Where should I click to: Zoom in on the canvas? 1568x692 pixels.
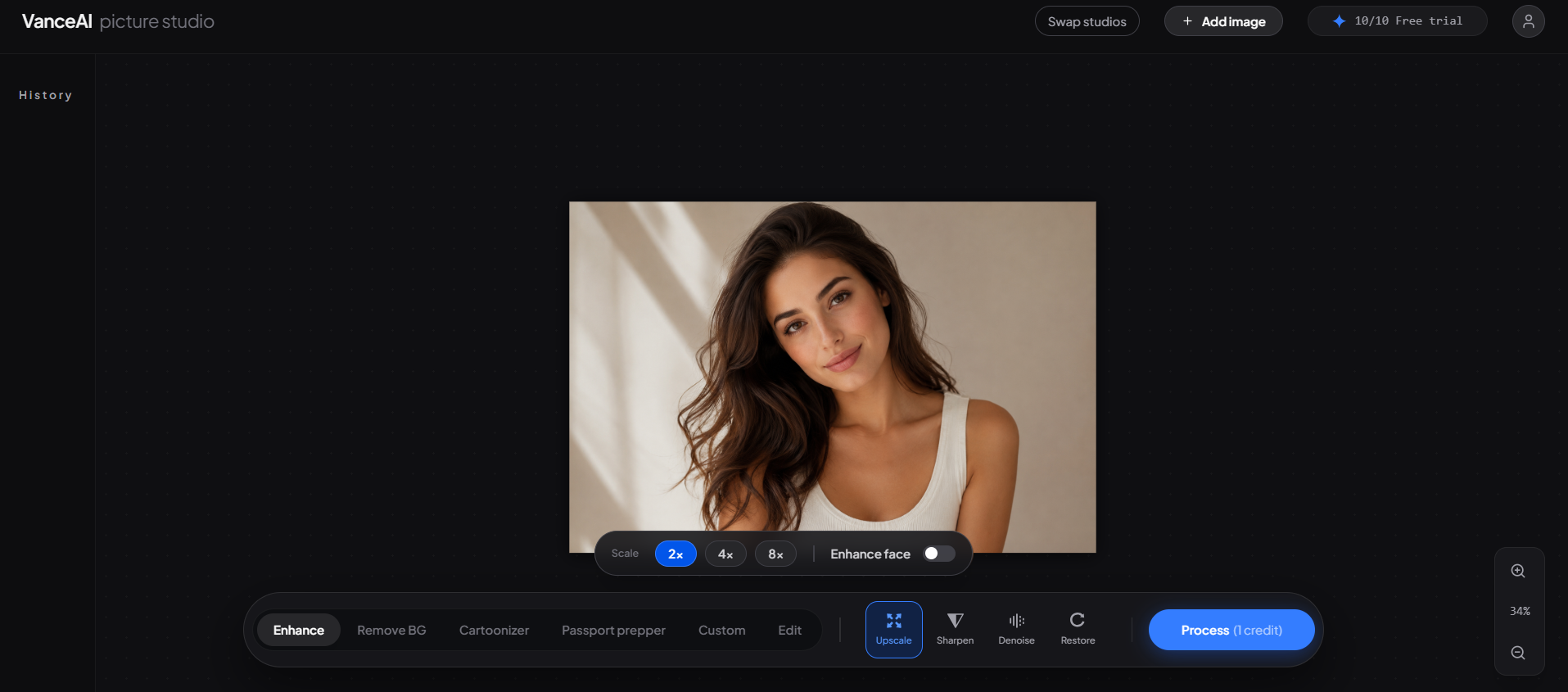click(x=1518, y=571)
